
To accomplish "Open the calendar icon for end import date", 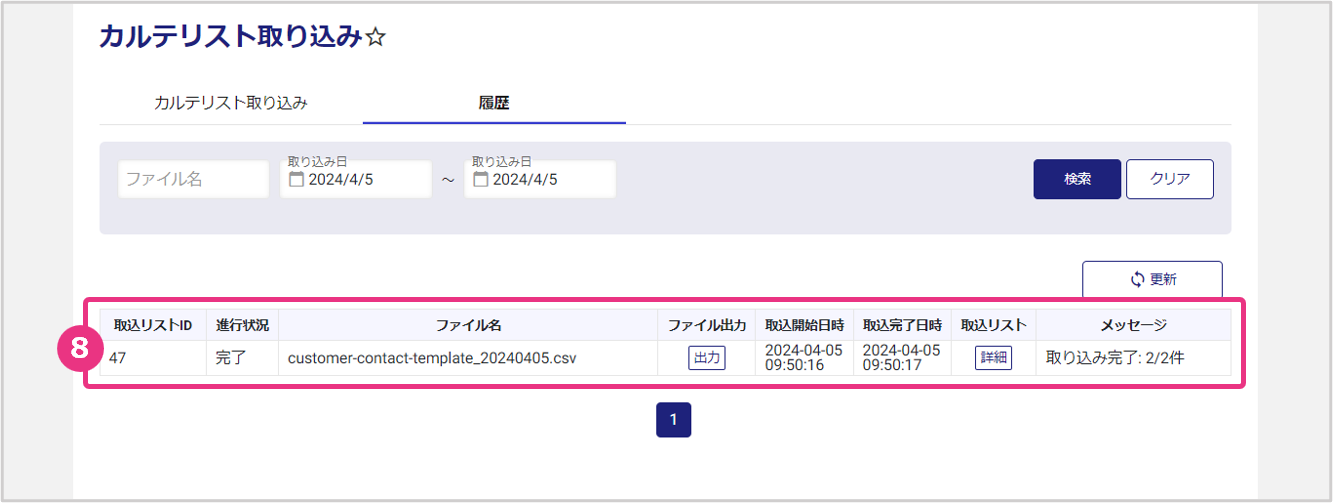I will click(x=480, y=180).
